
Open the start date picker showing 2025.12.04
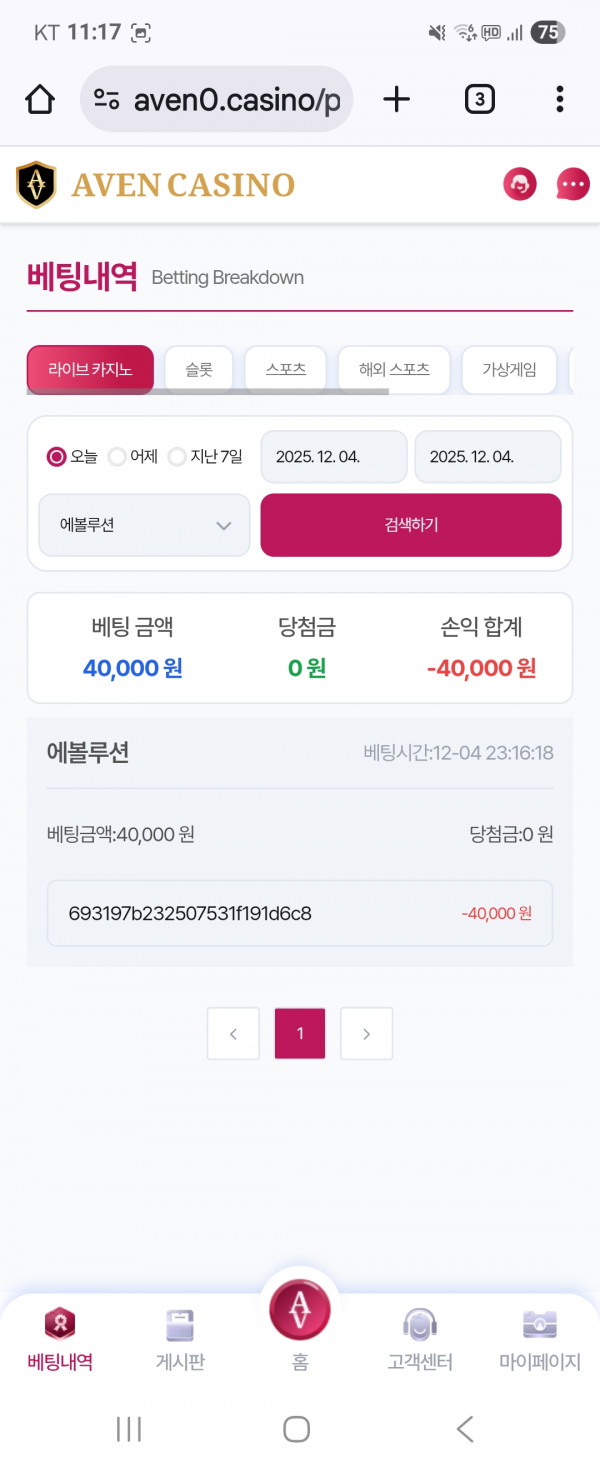point(333,457)
